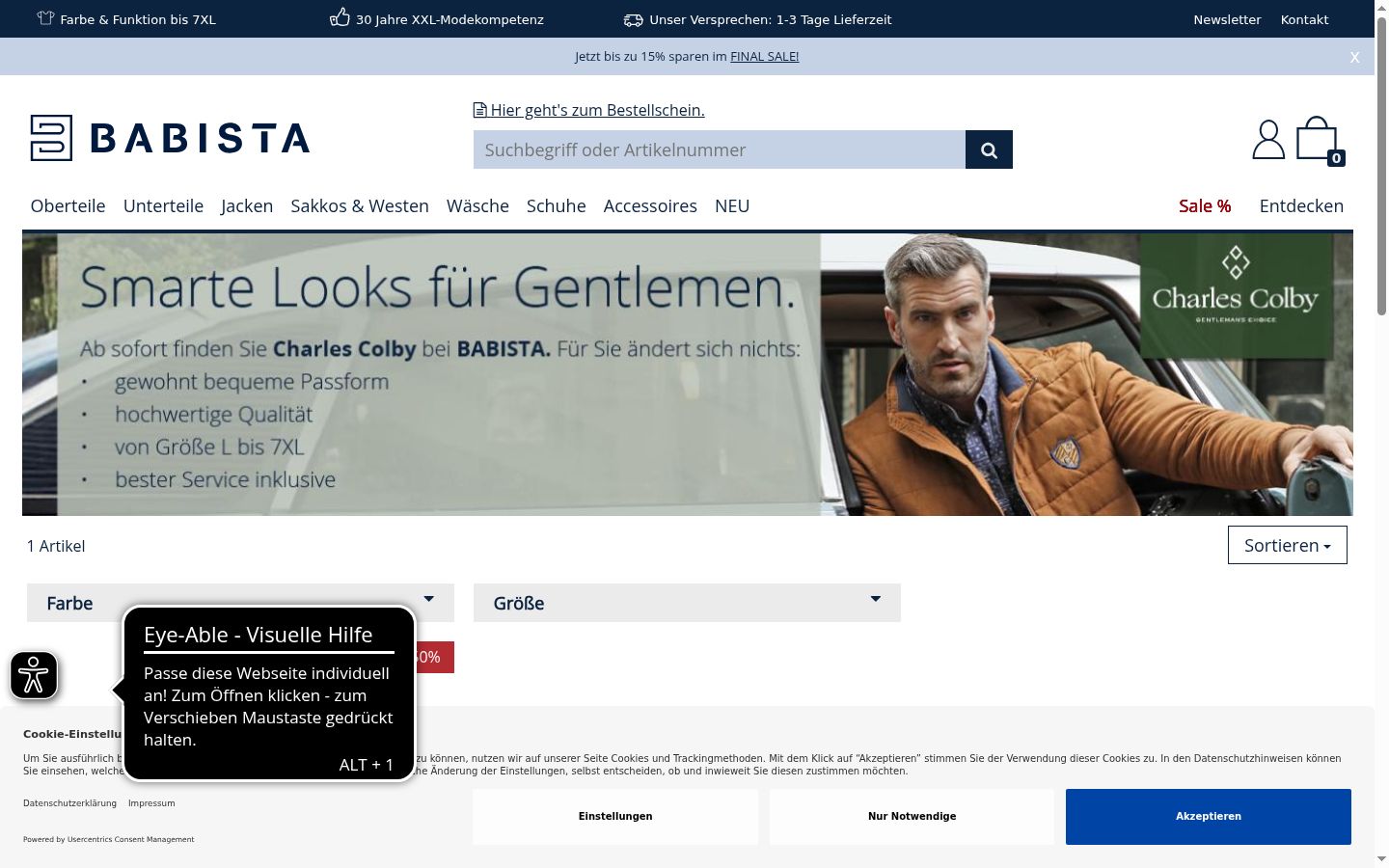This screenshot has height=868, width=1389.
Task: Focus the Suchbegriff oder Artikelnummer search field
Action: (x=720, y=149)
